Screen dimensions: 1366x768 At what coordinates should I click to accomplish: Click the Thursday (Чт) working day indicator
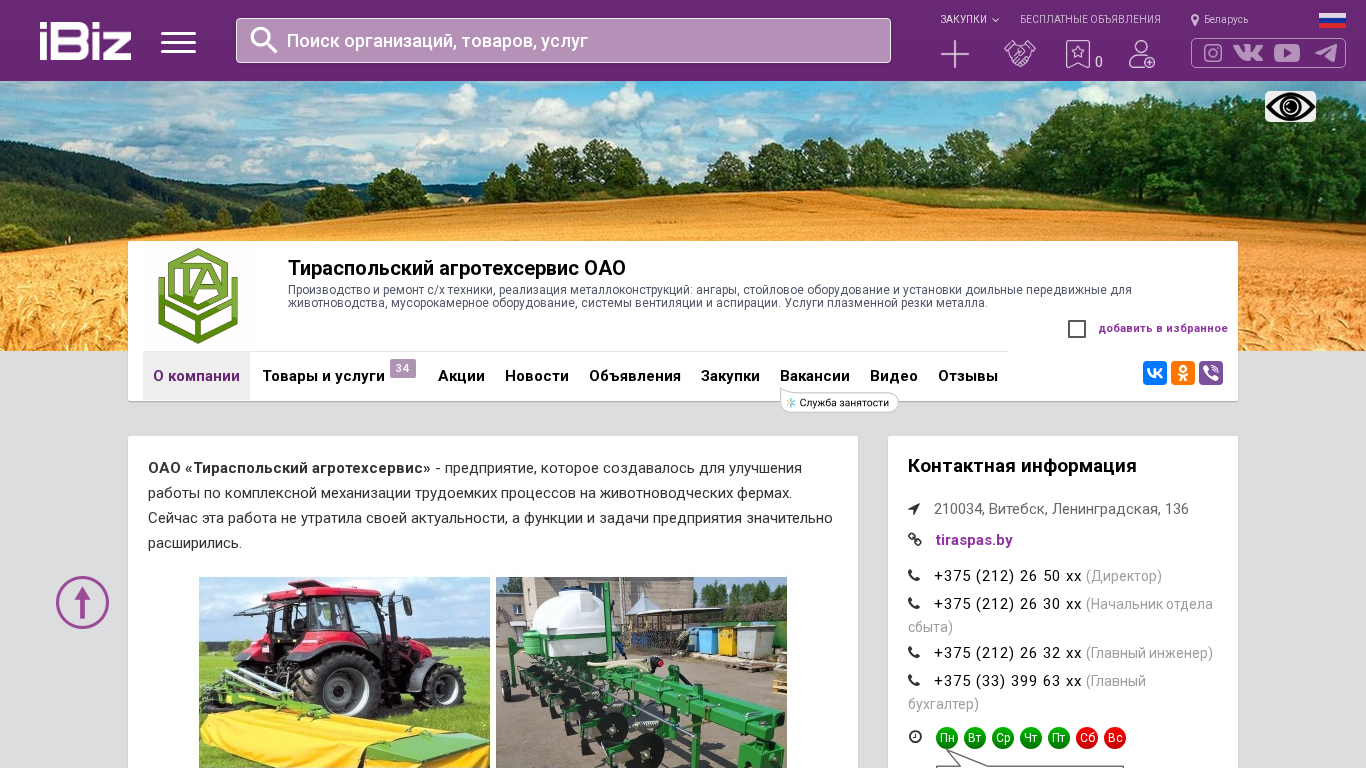[1031, 738]
